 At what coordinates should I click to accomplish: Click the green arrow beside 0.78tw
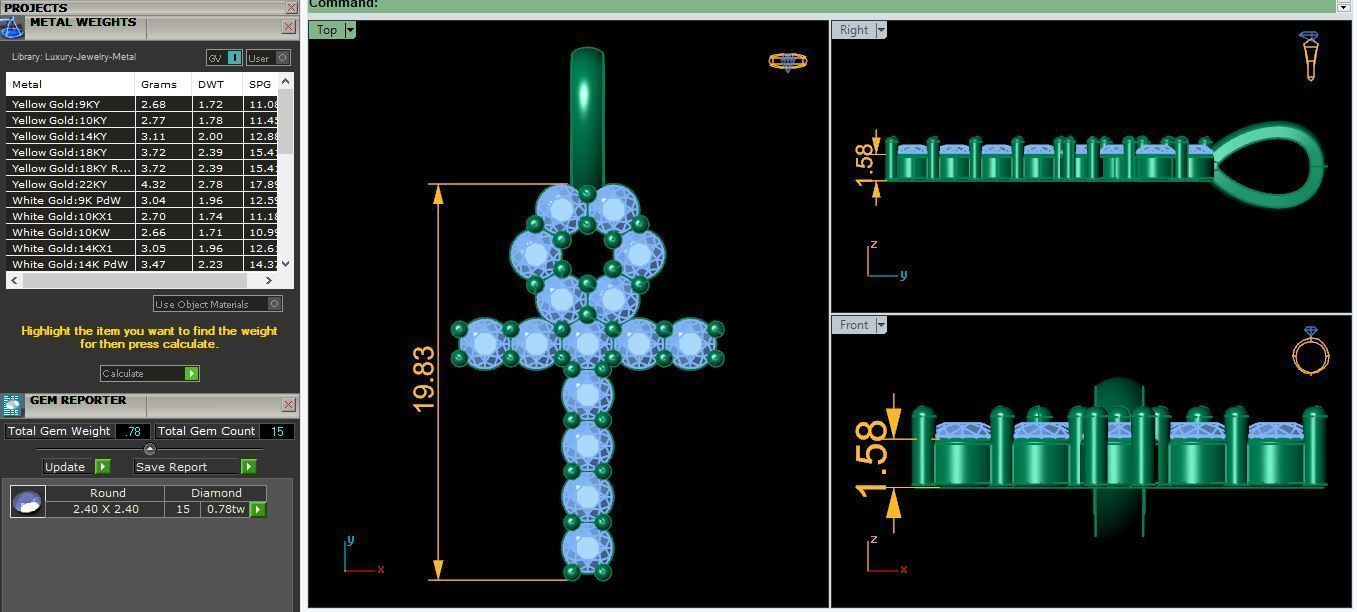coord(258,509)
